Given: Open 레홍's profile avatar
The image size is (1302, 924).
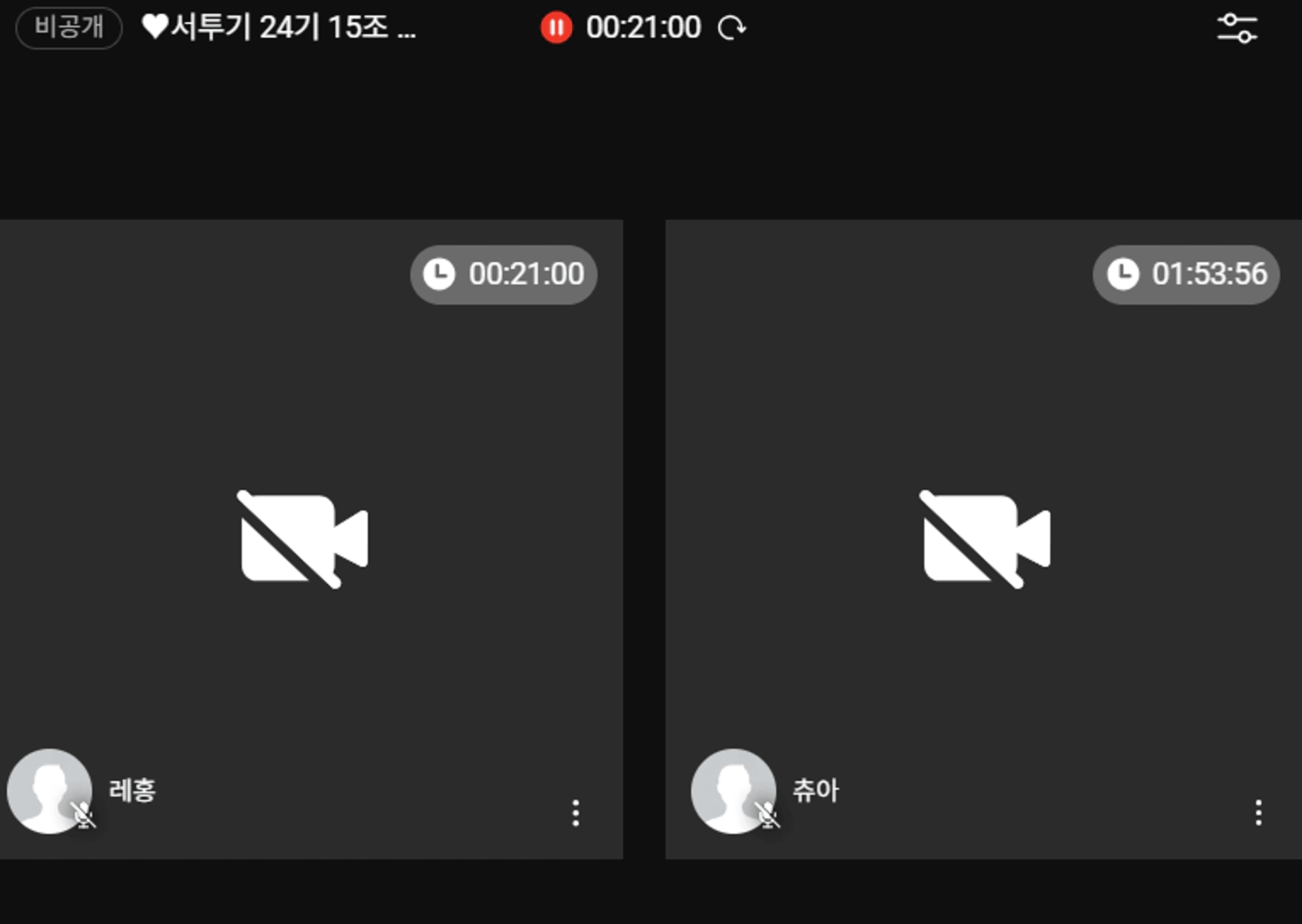Looking at the screenshot, I should click(50, 791).
